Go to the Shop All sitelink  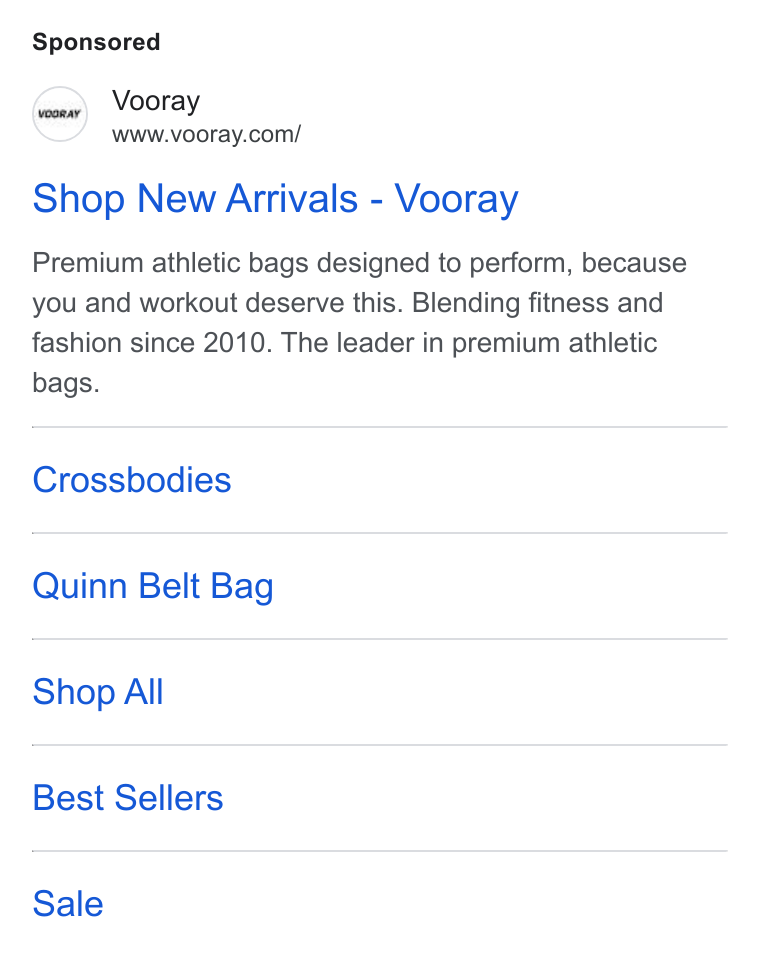tap(98, 693)
